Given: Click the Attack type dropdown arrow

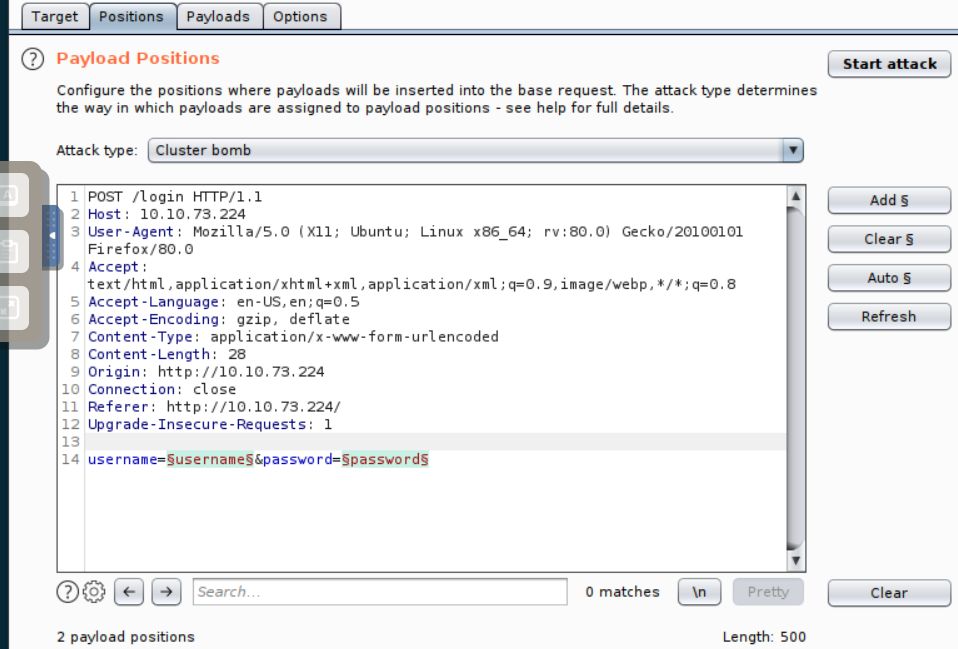Looking at the screenshot, I should [x=793, y=151].
